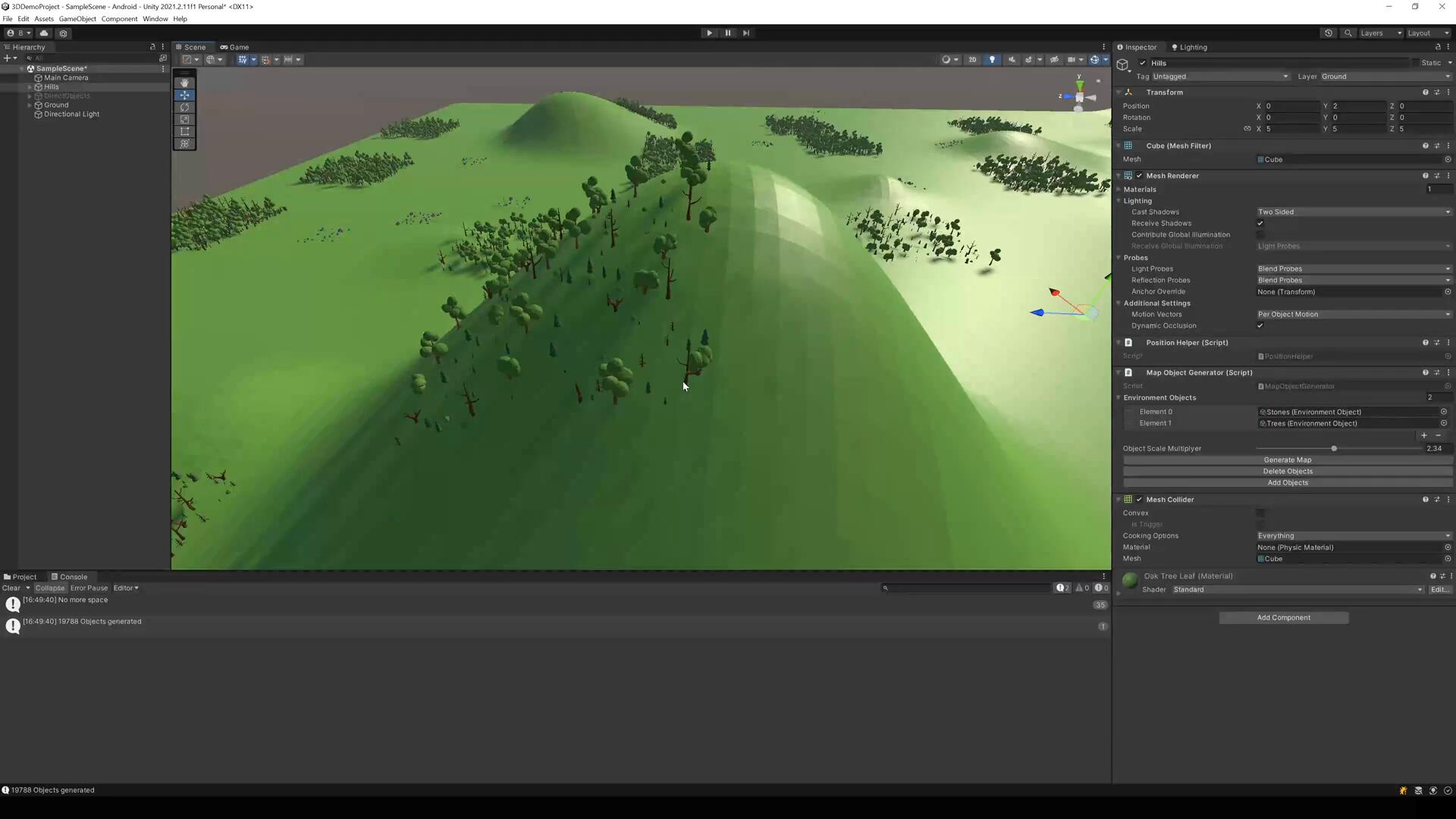Enable Convex on Mesh Collider

(x=1260, y=513)
